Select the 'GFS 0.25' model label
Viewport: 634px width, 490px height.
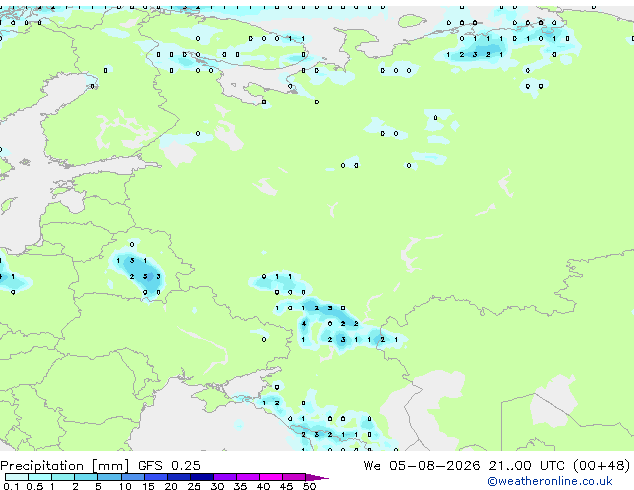pyautogui.click(x=169, y=466)
